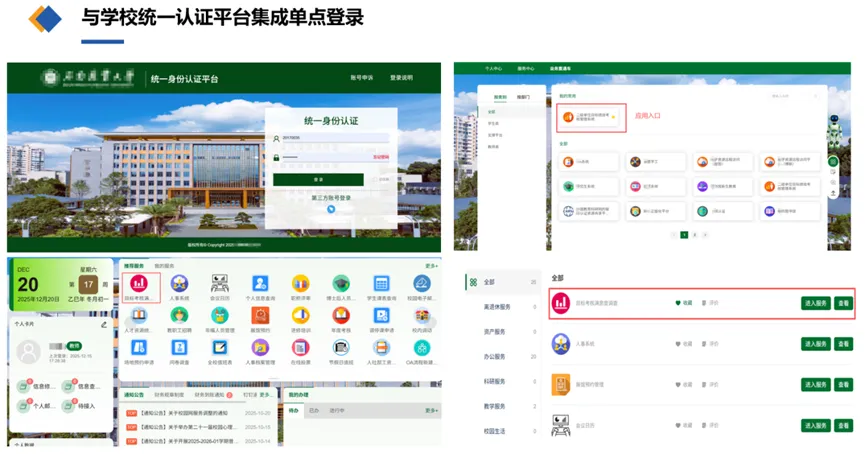Click the 忘记密码 link

(x=381, y=157)
